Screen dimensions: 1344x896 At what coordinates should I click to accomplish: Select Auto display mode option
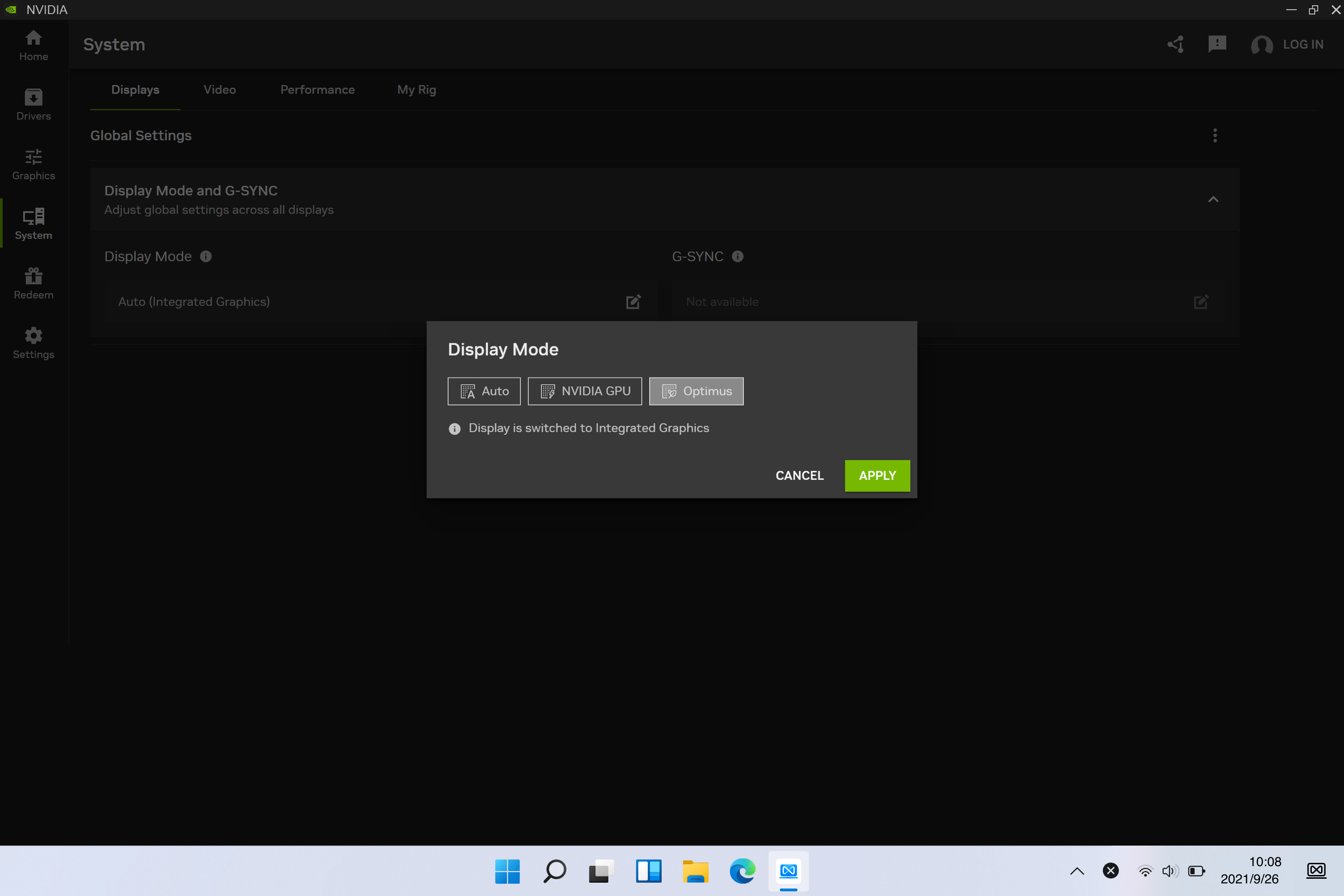pos(484,392)
